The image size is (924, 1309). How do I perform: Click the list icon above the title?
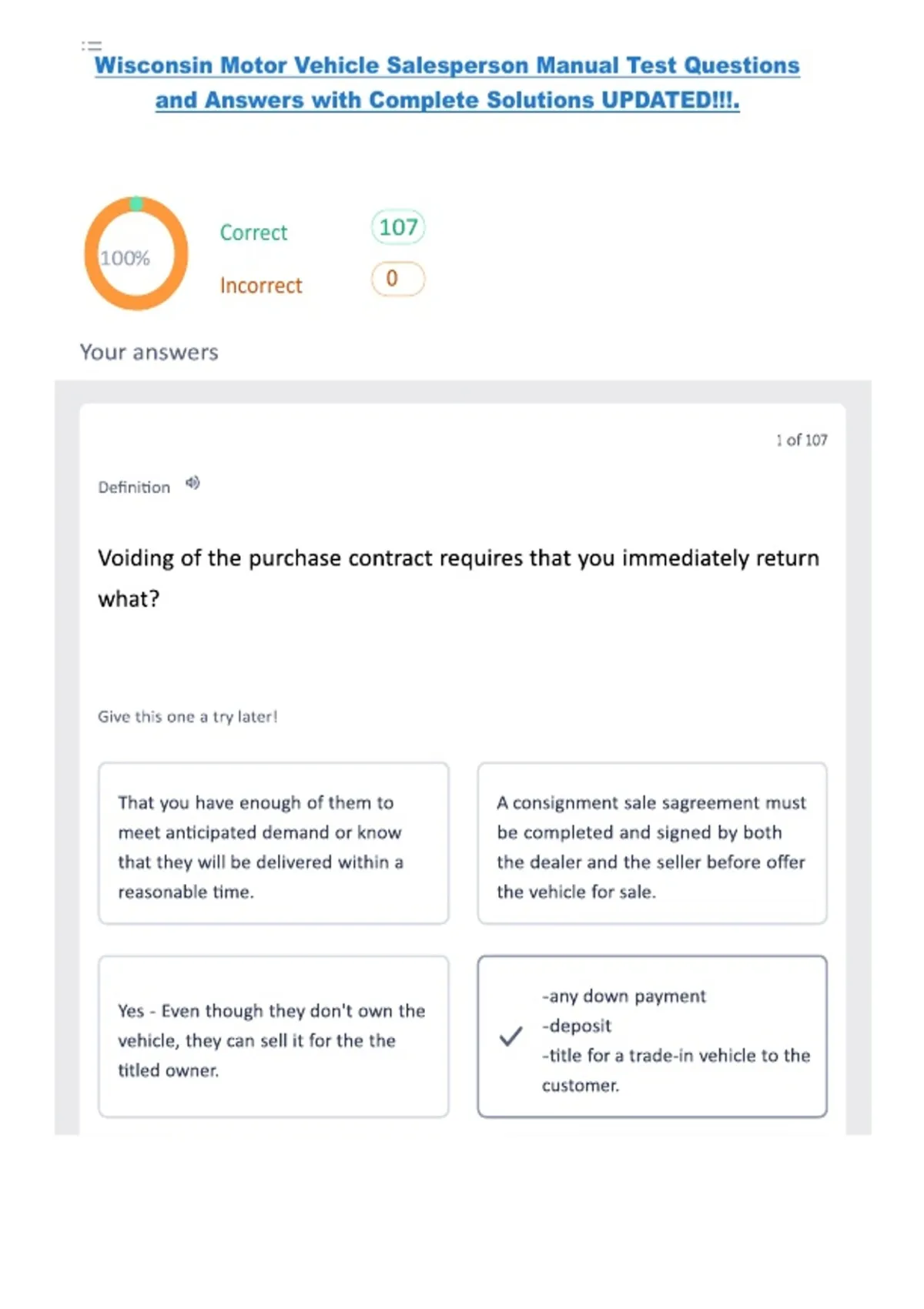coord(92,45)
